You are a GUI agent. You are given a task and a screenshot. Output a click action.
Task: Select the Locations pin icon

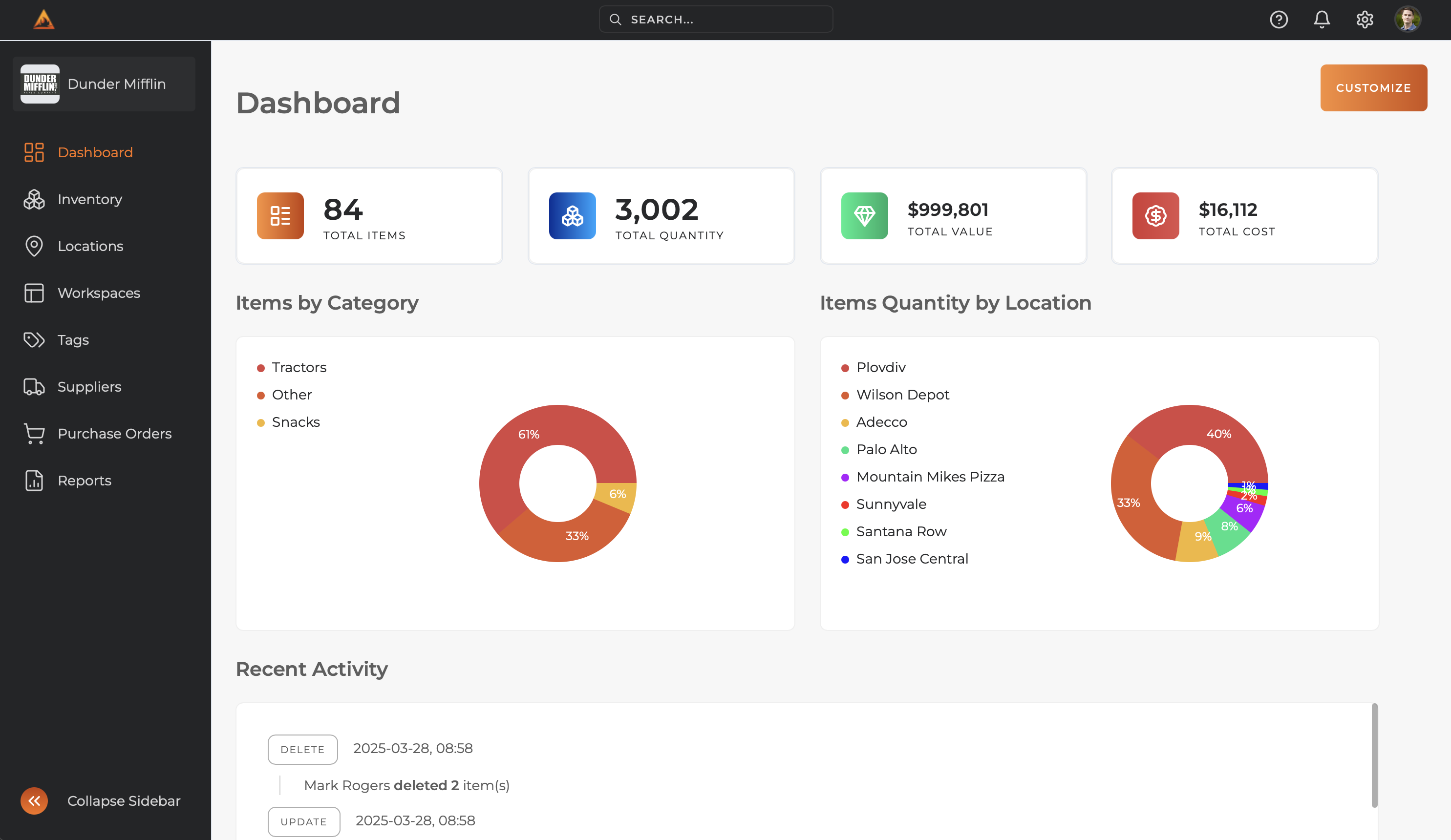[x=34, y=246]
